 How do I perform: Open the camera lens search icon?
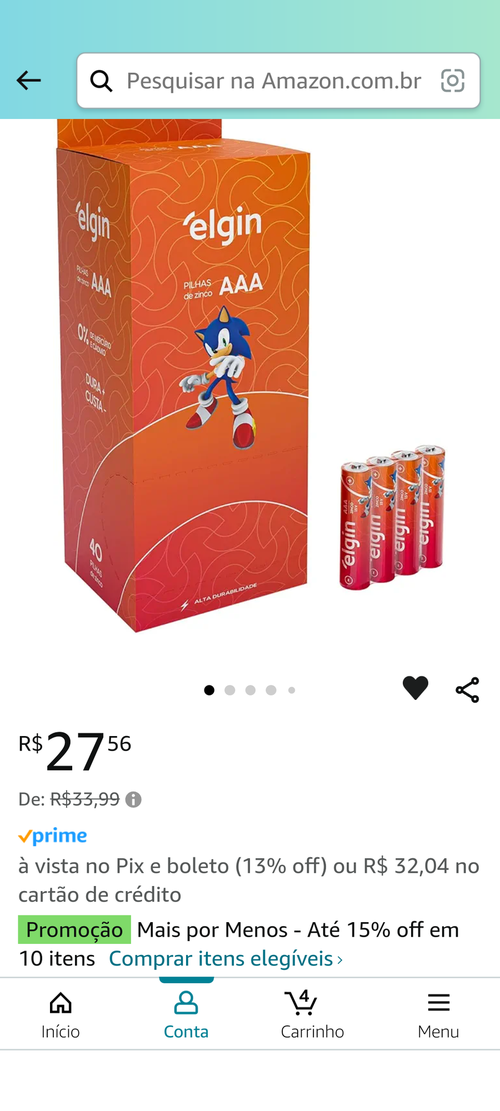[453, 81]
